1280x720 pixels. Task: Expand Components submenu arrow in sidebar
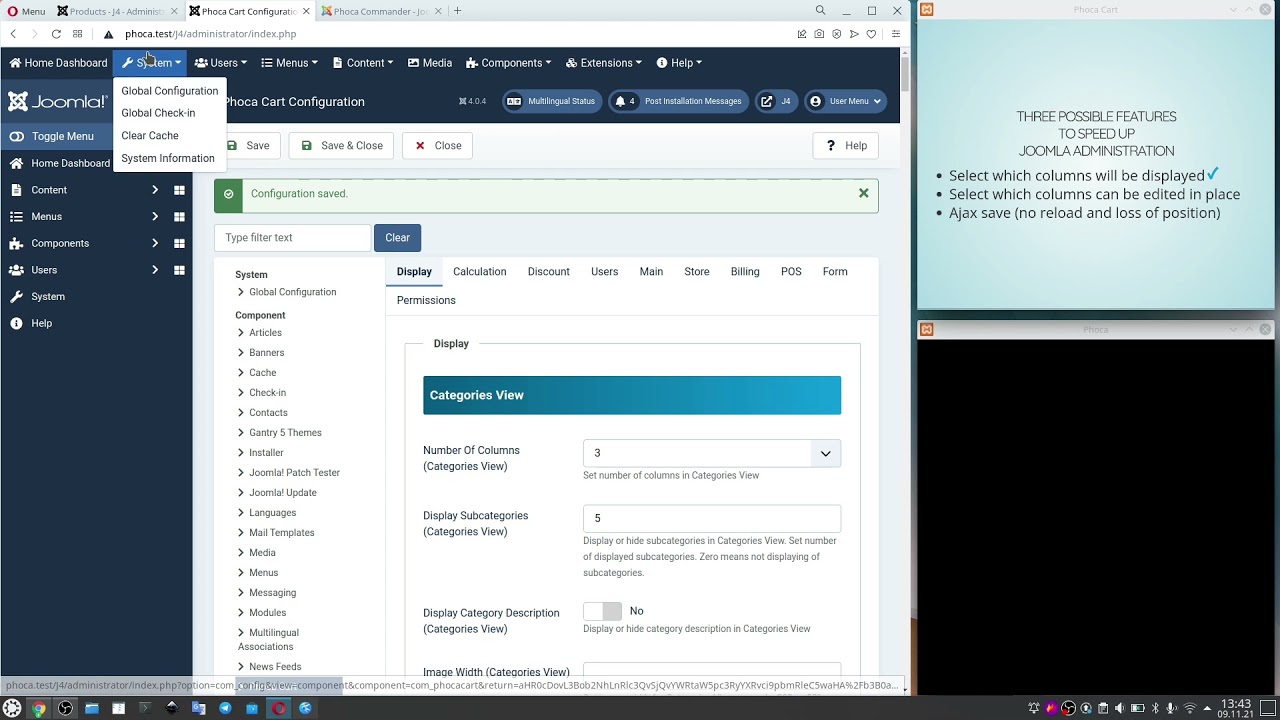click(x=155, y=244)
